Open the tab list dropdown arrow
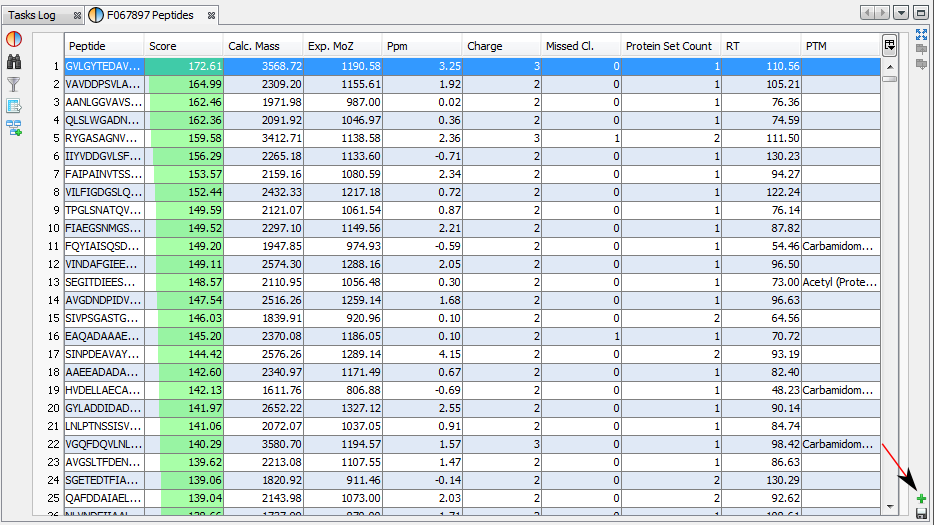The image size is (934, 525). click(x=901, y=13)
